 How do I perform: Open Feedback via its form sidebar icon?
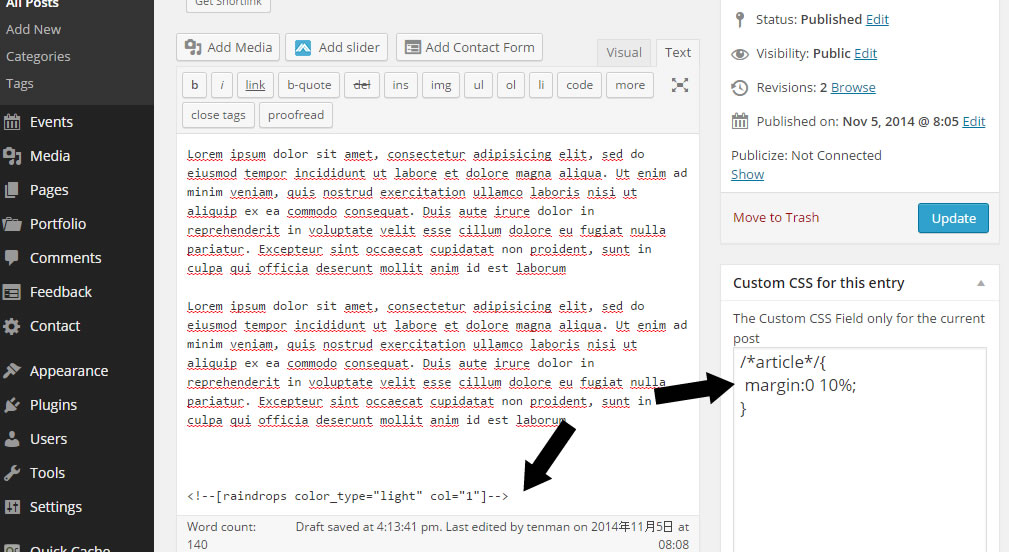[12, 292]
